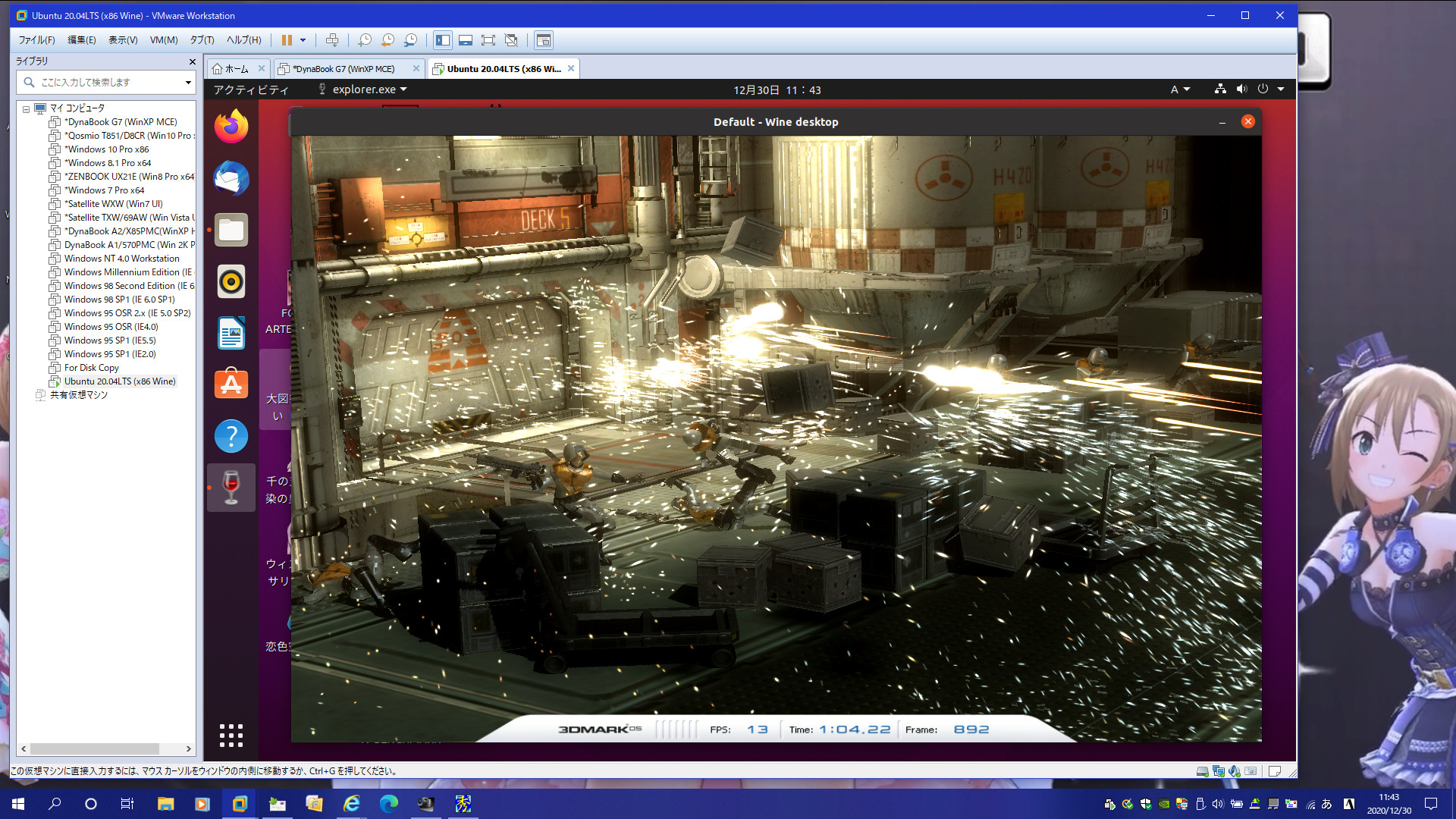
Task: Open the snapshot manager
Action: point(410,40)
